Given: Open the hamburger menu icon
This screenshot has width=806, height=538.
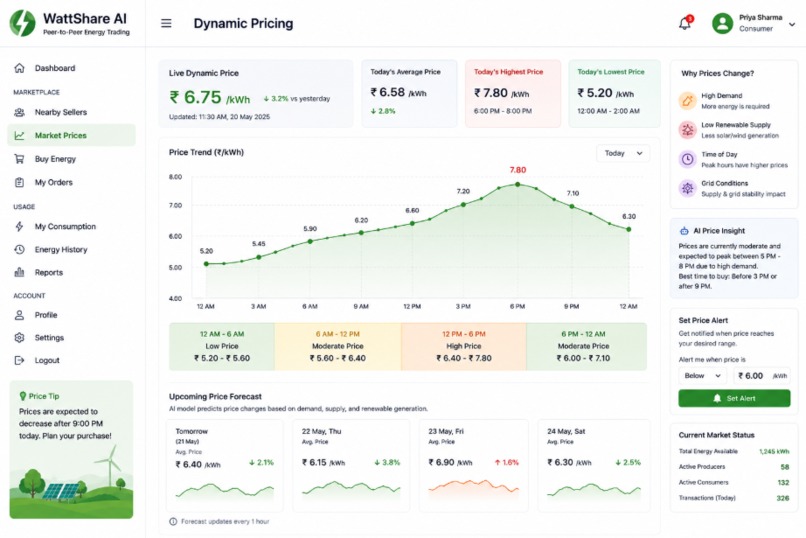Looking at the screenshot, I should (x=166, y=24).
